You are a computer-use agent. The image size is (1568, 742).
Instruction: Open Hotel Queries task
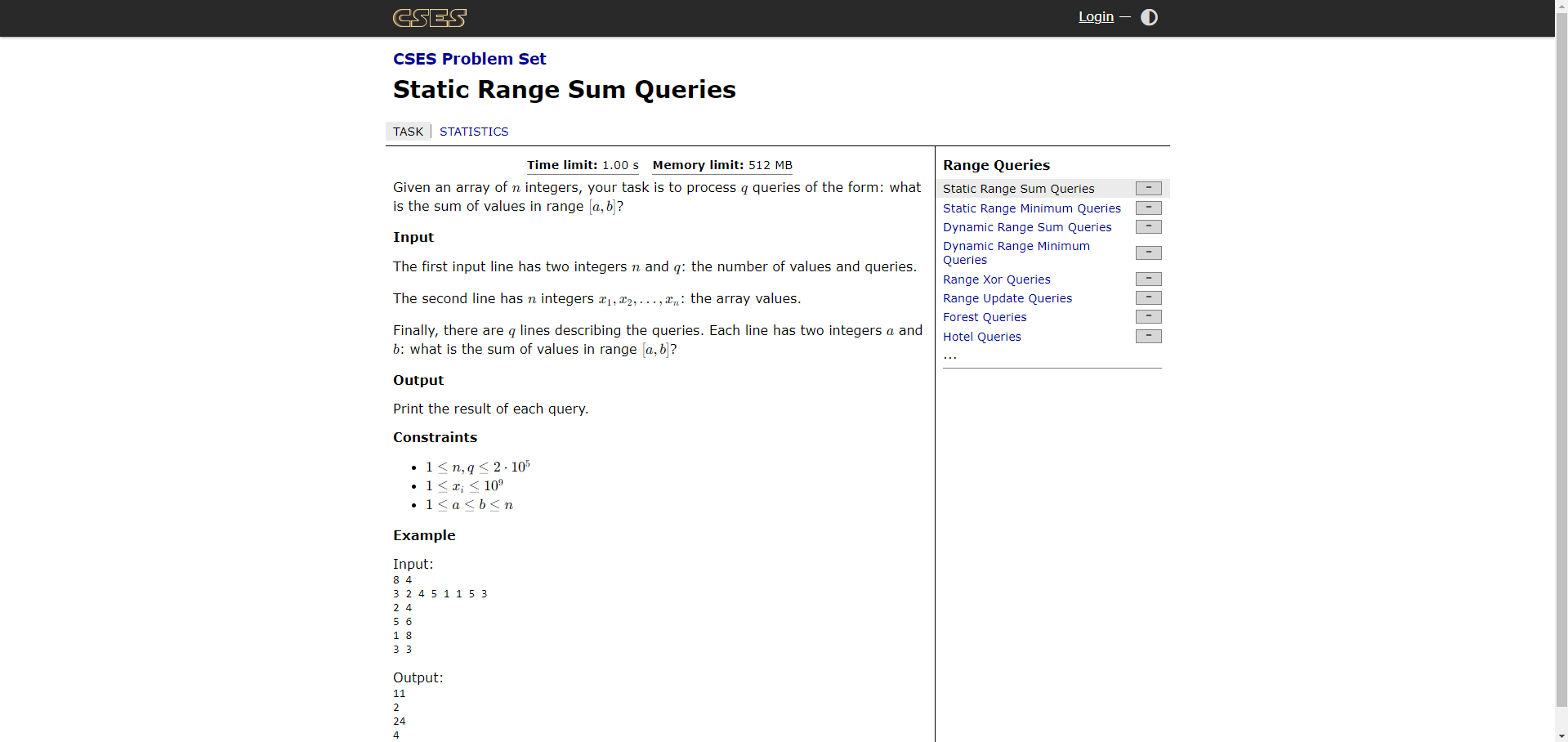point(981,337)
